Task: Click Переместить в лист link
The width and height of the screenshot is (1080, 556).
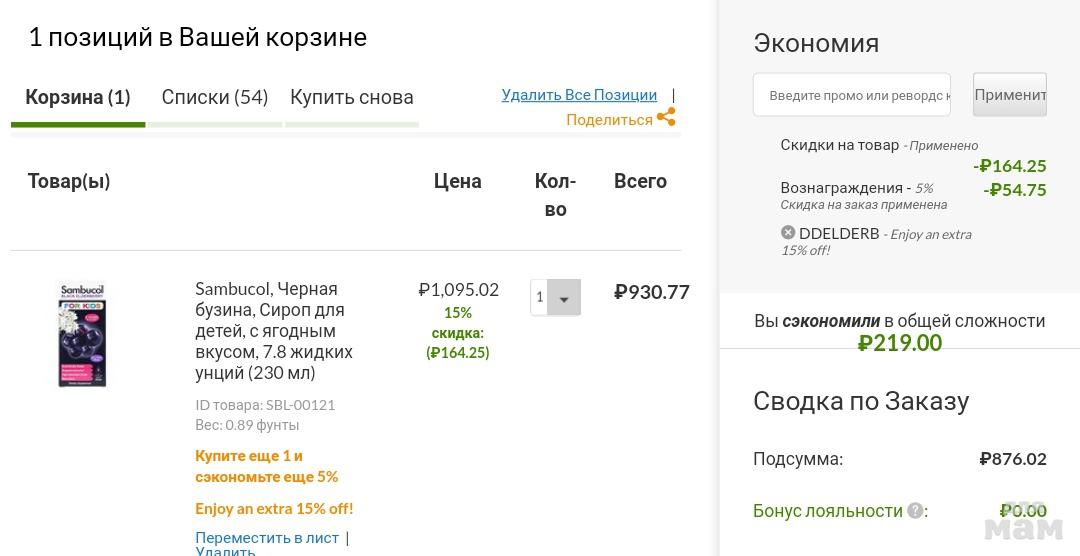Action: 267,538
